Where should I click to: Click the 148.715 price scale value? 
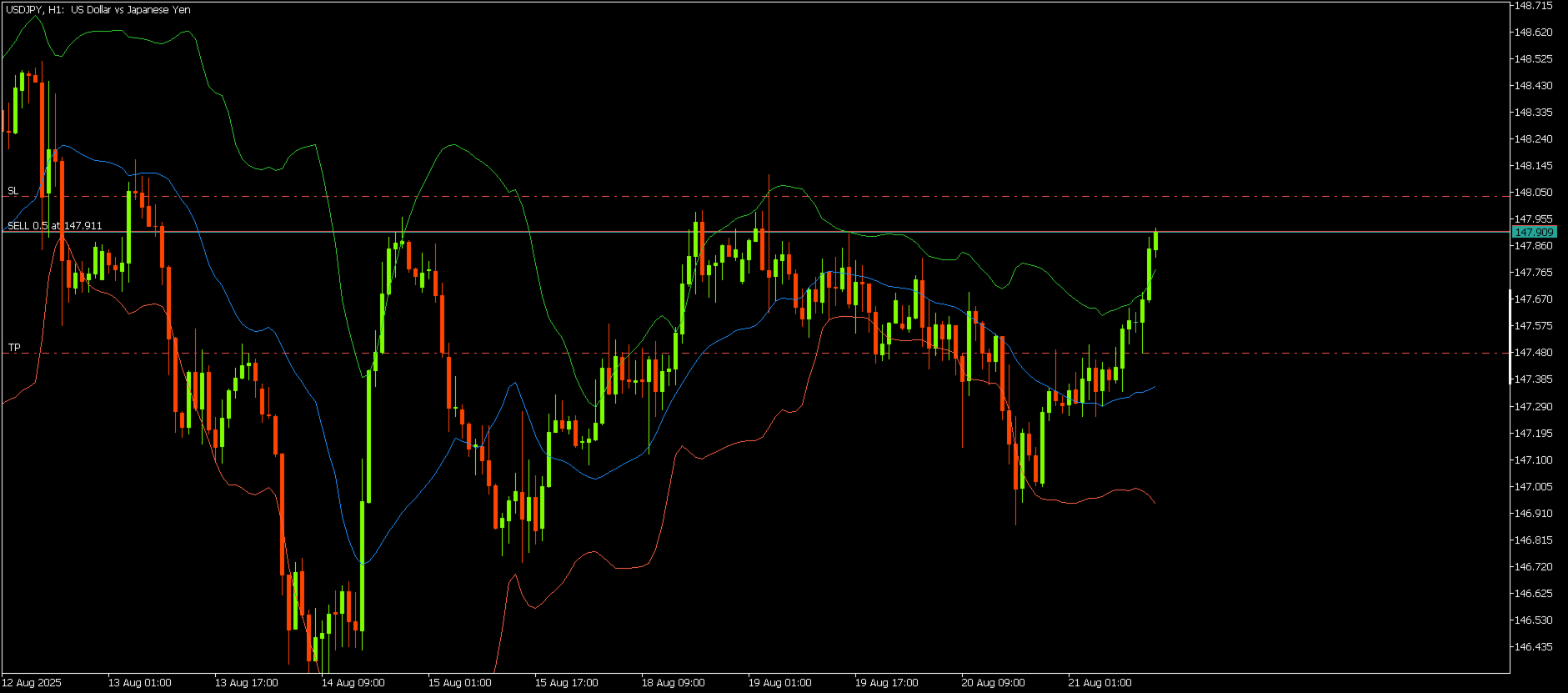coord(1534,6)
